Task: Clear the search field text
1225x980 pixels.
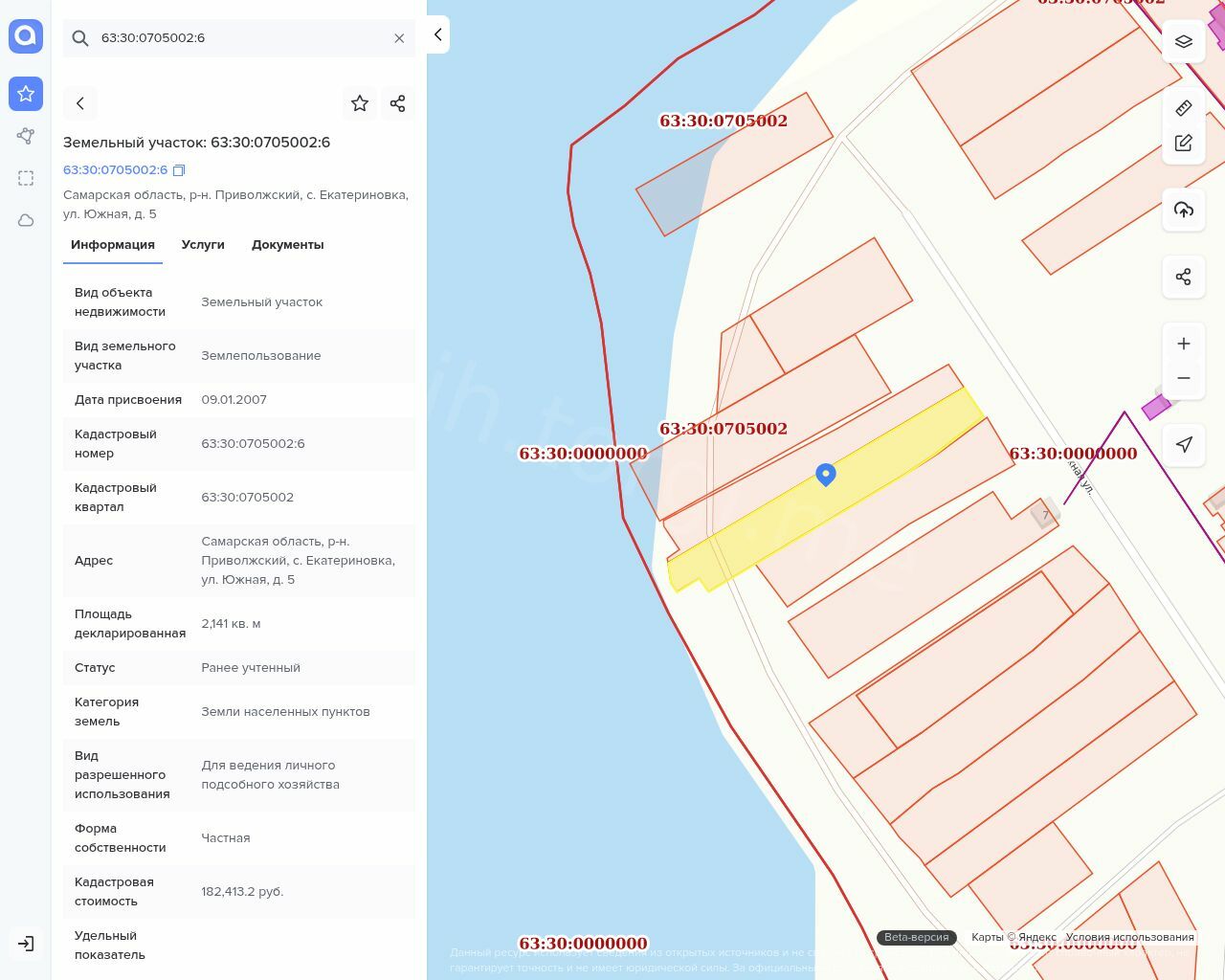Action: [x=399, y=38]
